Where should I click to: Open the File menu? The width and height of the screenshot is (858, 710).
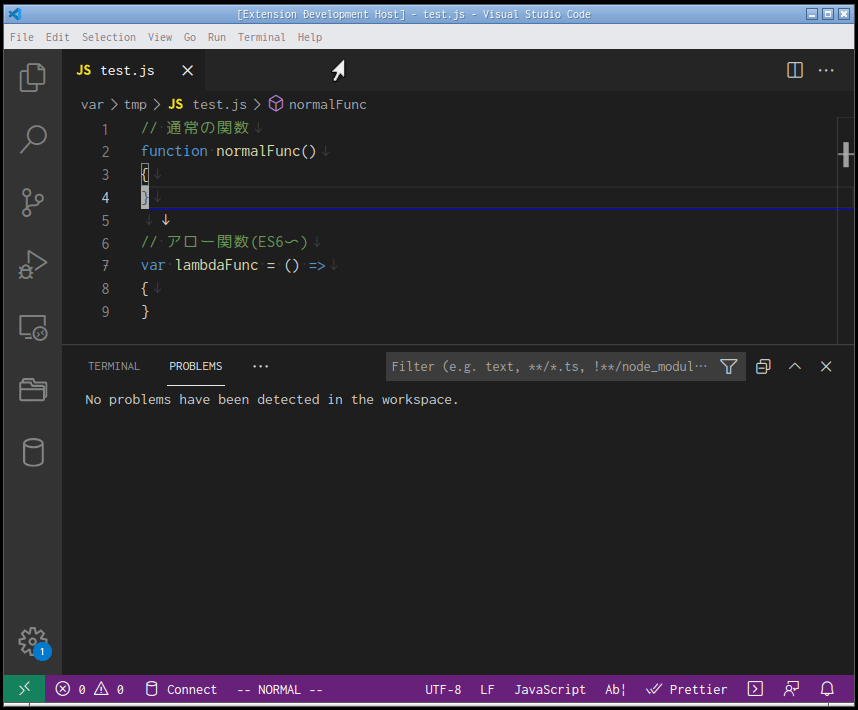tap(22, 37)
